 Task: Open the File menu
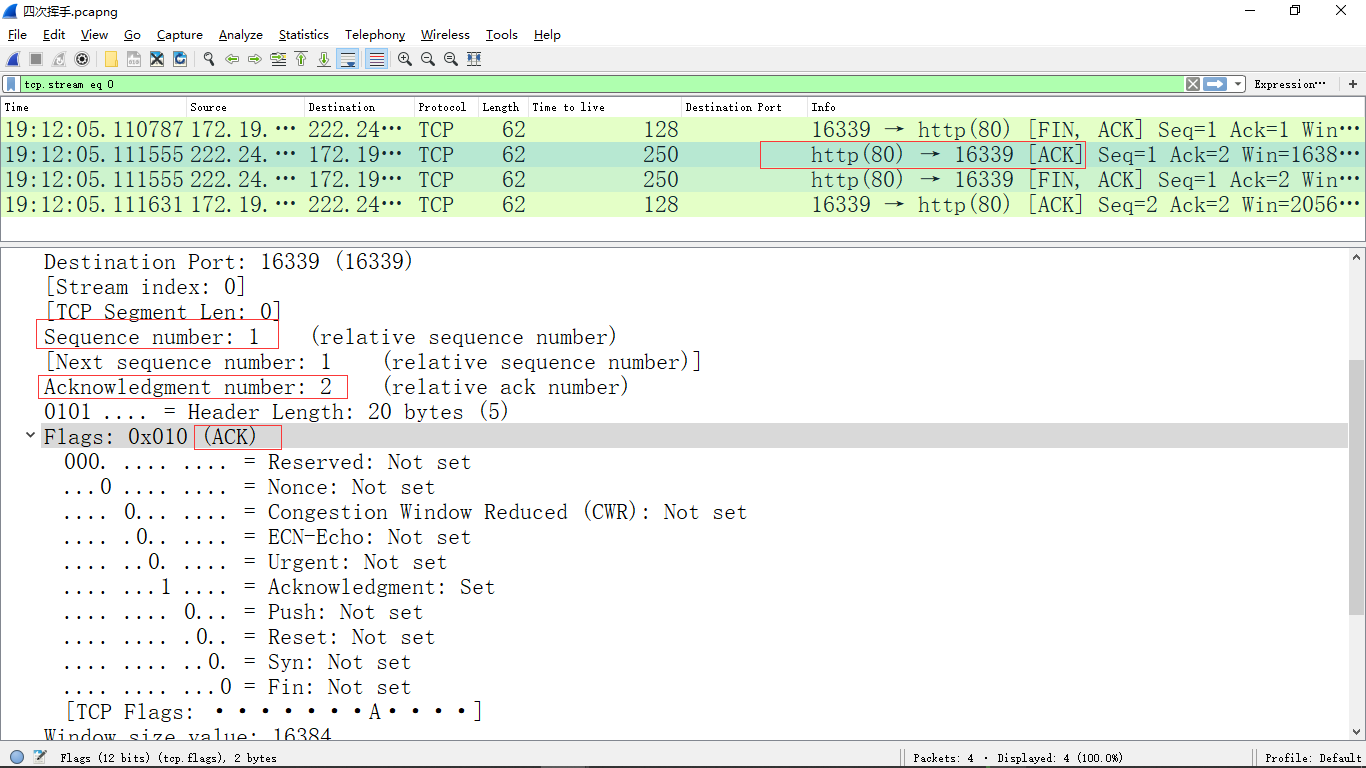[x=17, y=34]
